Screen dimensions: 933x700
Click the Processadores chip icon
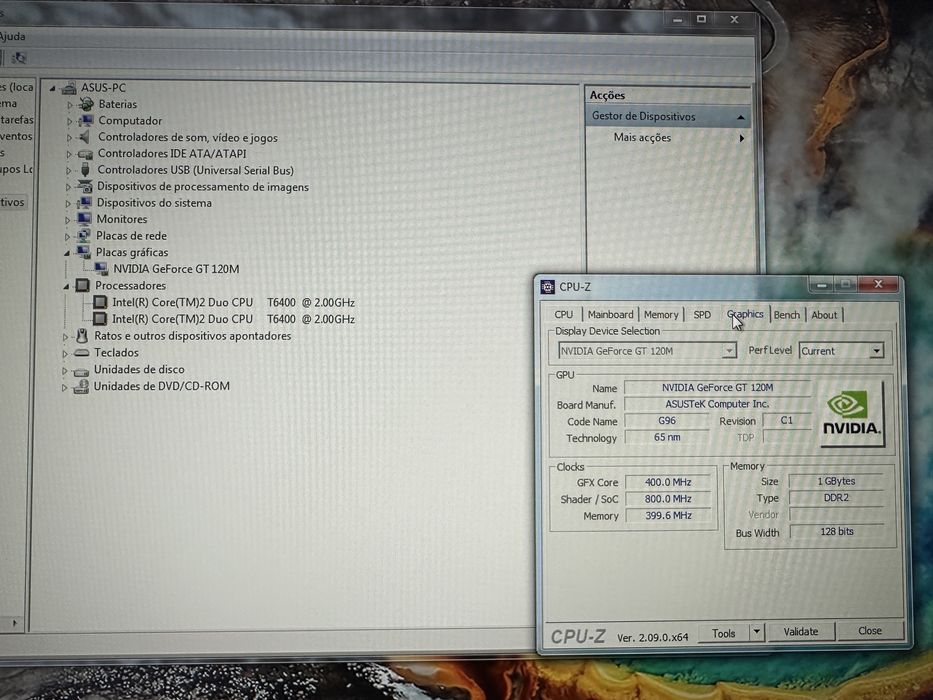tap(83, 286)
